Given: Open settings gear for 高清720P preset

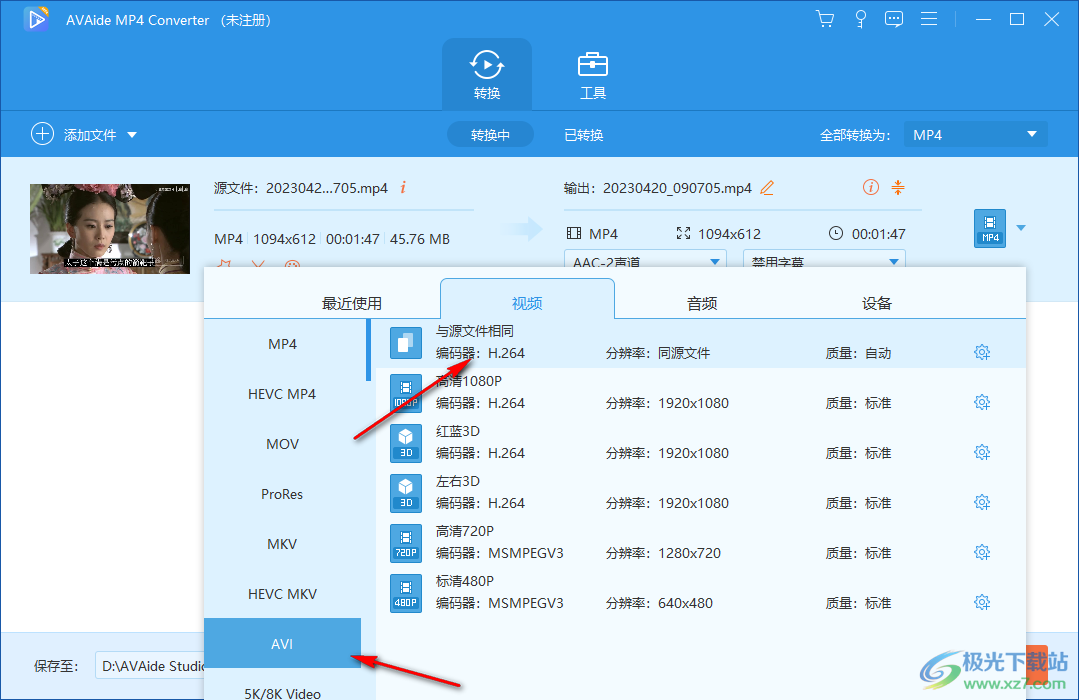Looking at the screenshot, I should pyautogui.click(x=982, y=552).
